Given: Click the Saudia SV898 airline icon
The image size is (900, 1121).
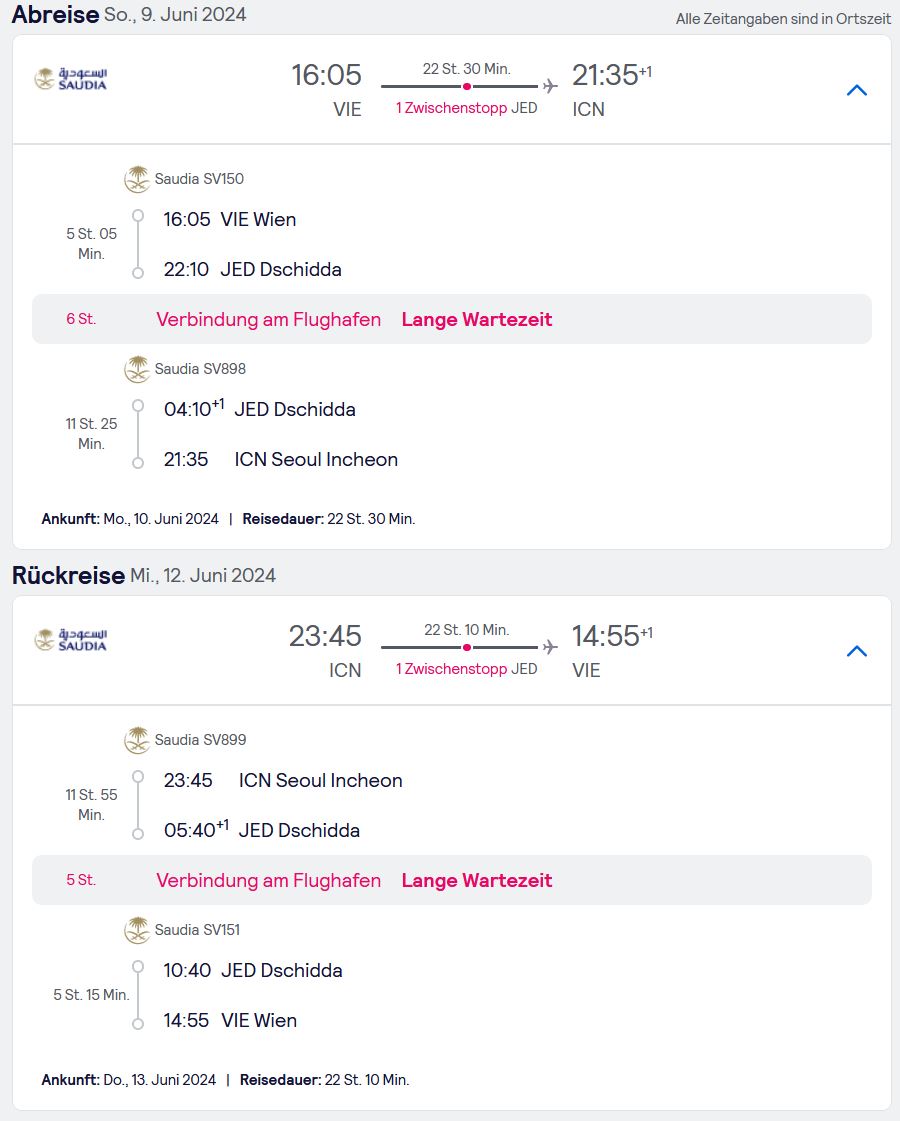Looking at the screenshot, I should (137, 370).
